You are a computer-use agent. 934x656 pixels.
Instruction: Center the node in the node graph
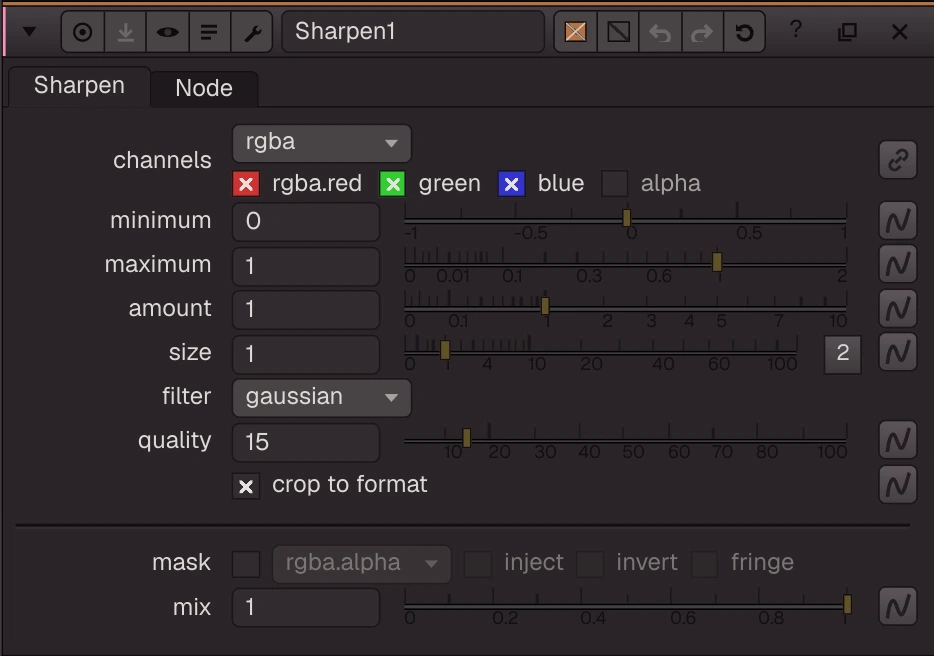(83, 32)
